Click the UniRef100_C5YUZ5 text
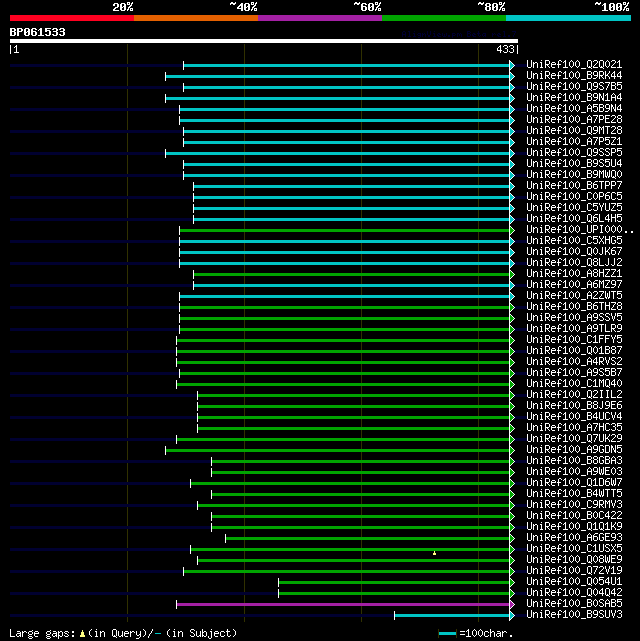This screenshot has height=641, width=640. (574, 208)
